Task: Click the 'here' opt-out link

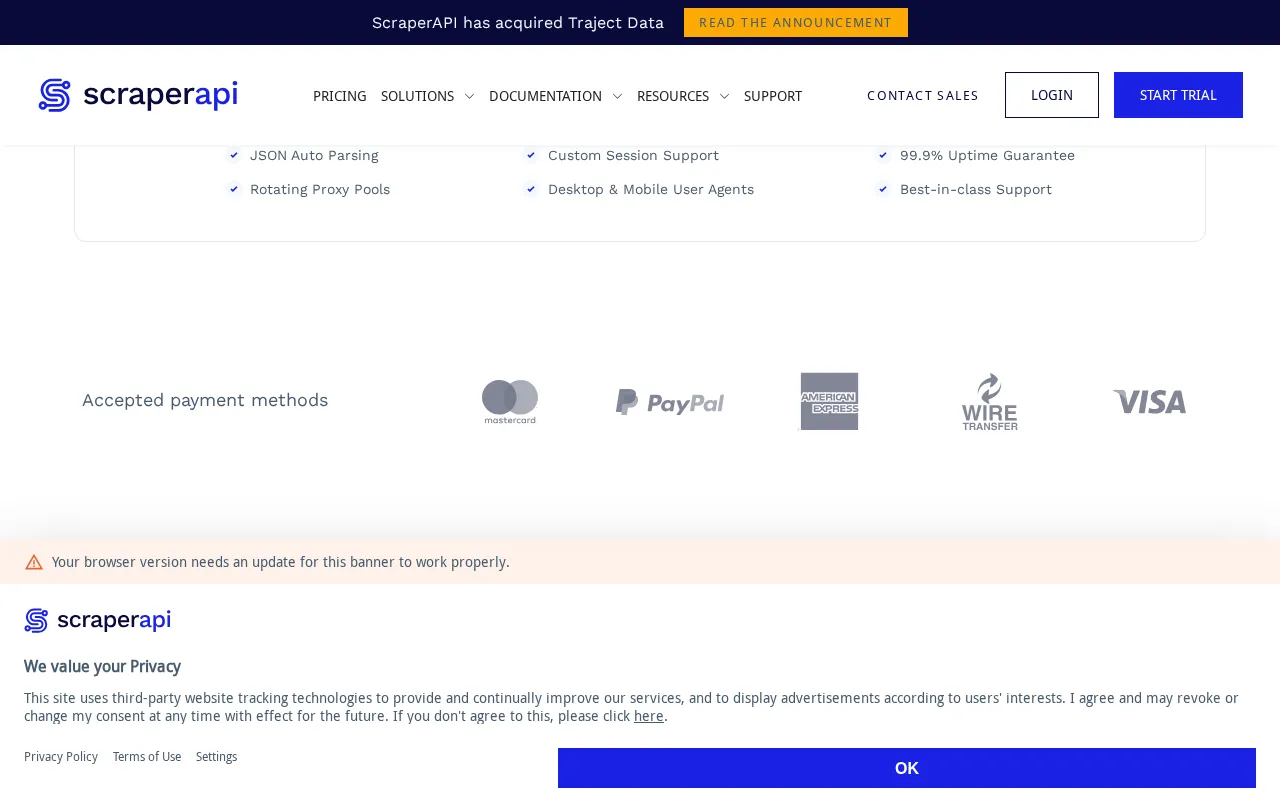Action: pyautogui.click(x=649, y=716)
